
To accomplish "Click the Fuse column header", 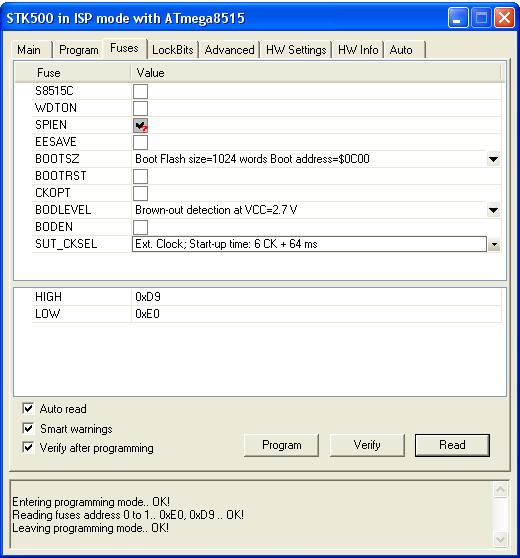I will click(x=73, y=73).
